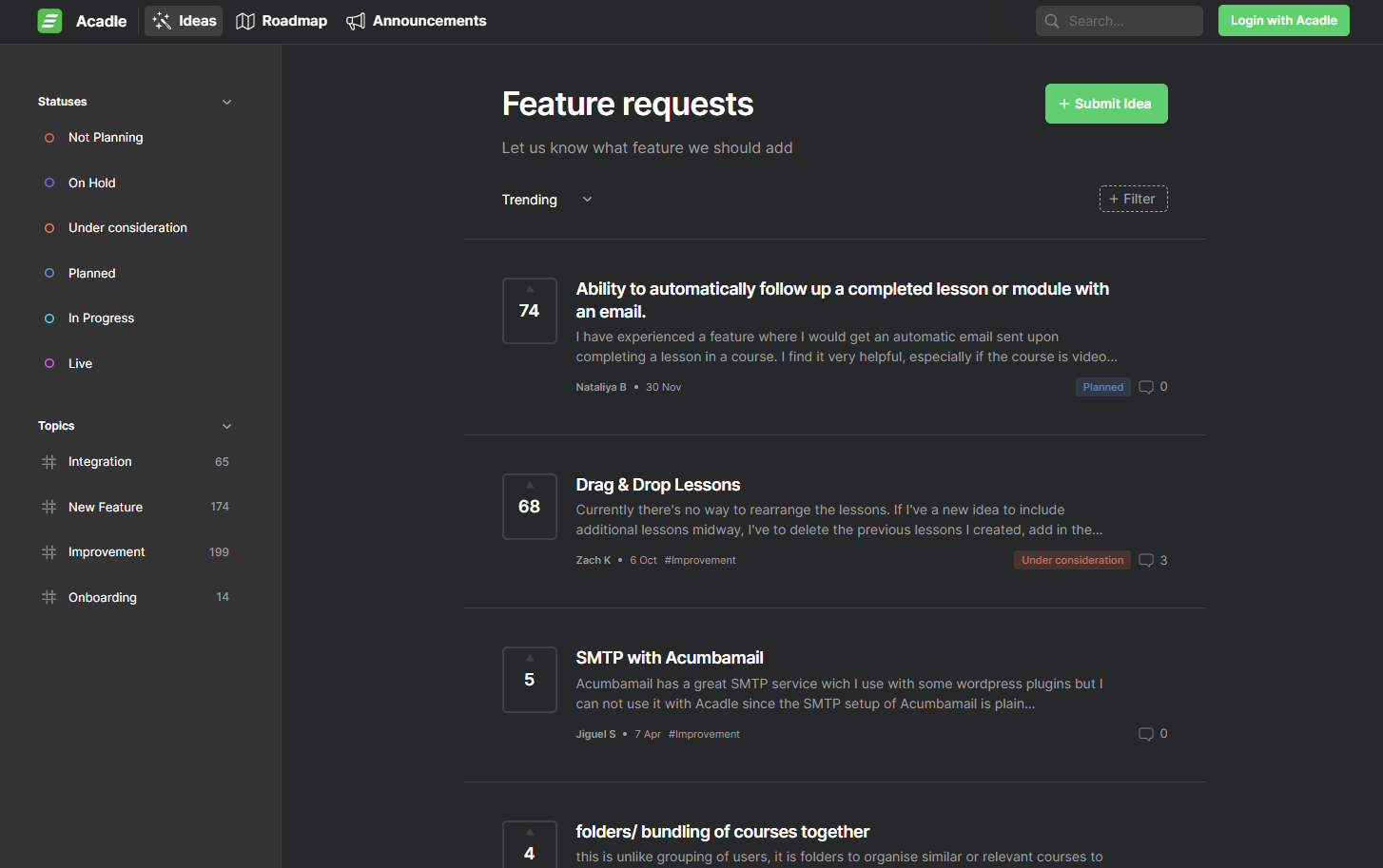Collapse the Topics section
Image resolution: width=1383 pixels, height=868 pixels.
pos(226,426)
